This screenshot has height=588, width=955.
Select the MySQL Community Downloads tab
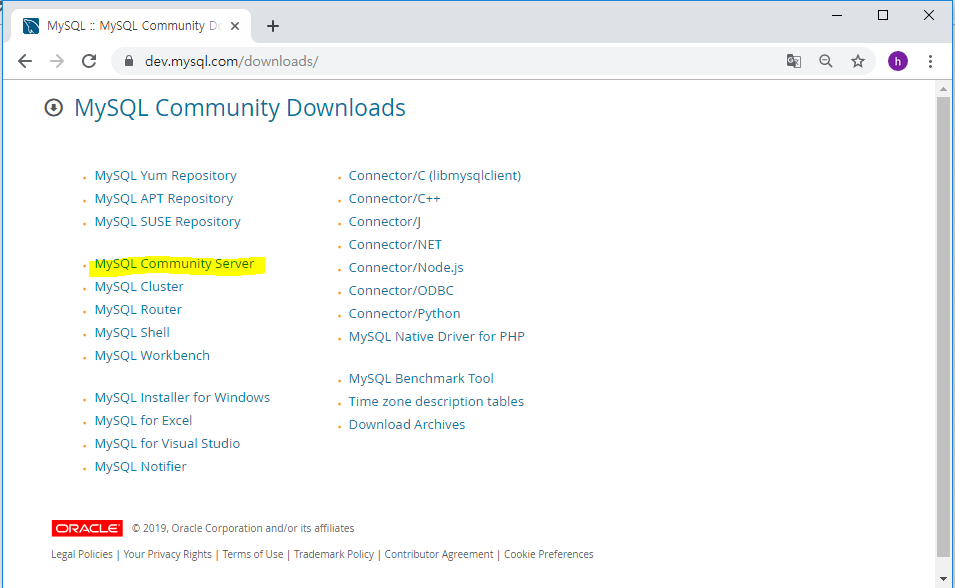point(131,26)
